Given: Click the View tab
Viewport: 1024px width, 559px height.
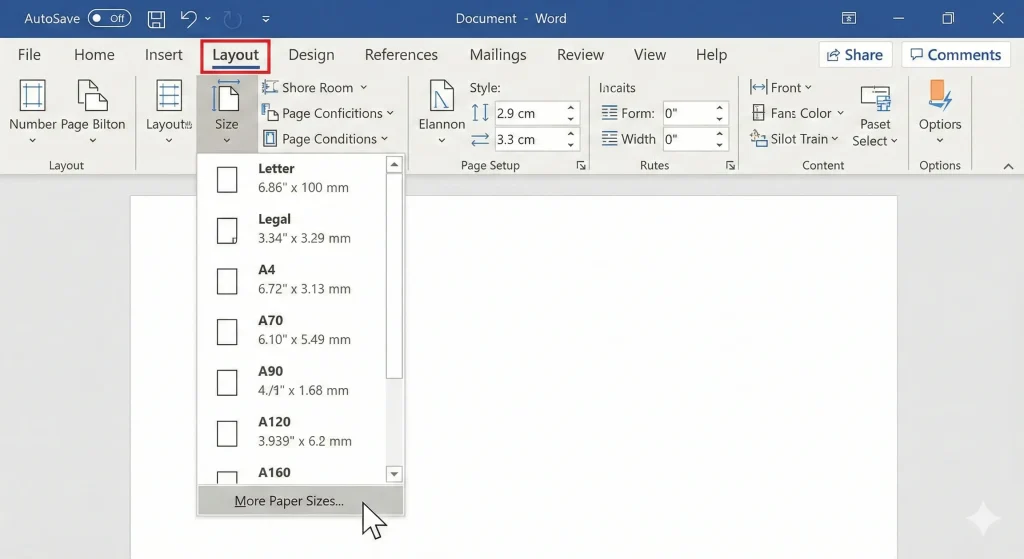Looking at the screenshot, I should pos(650,55).
